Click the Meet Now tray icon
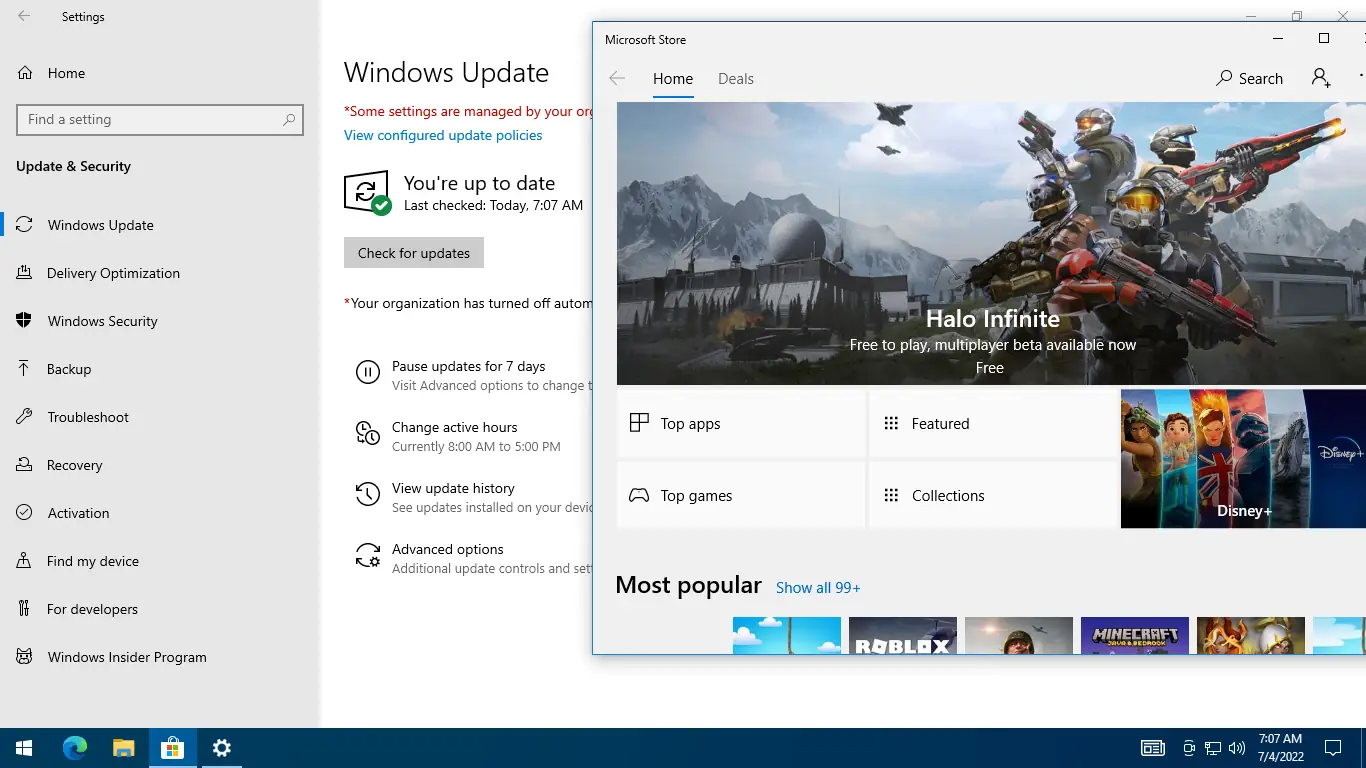 pyautogui.click(x=1189, y=748)
